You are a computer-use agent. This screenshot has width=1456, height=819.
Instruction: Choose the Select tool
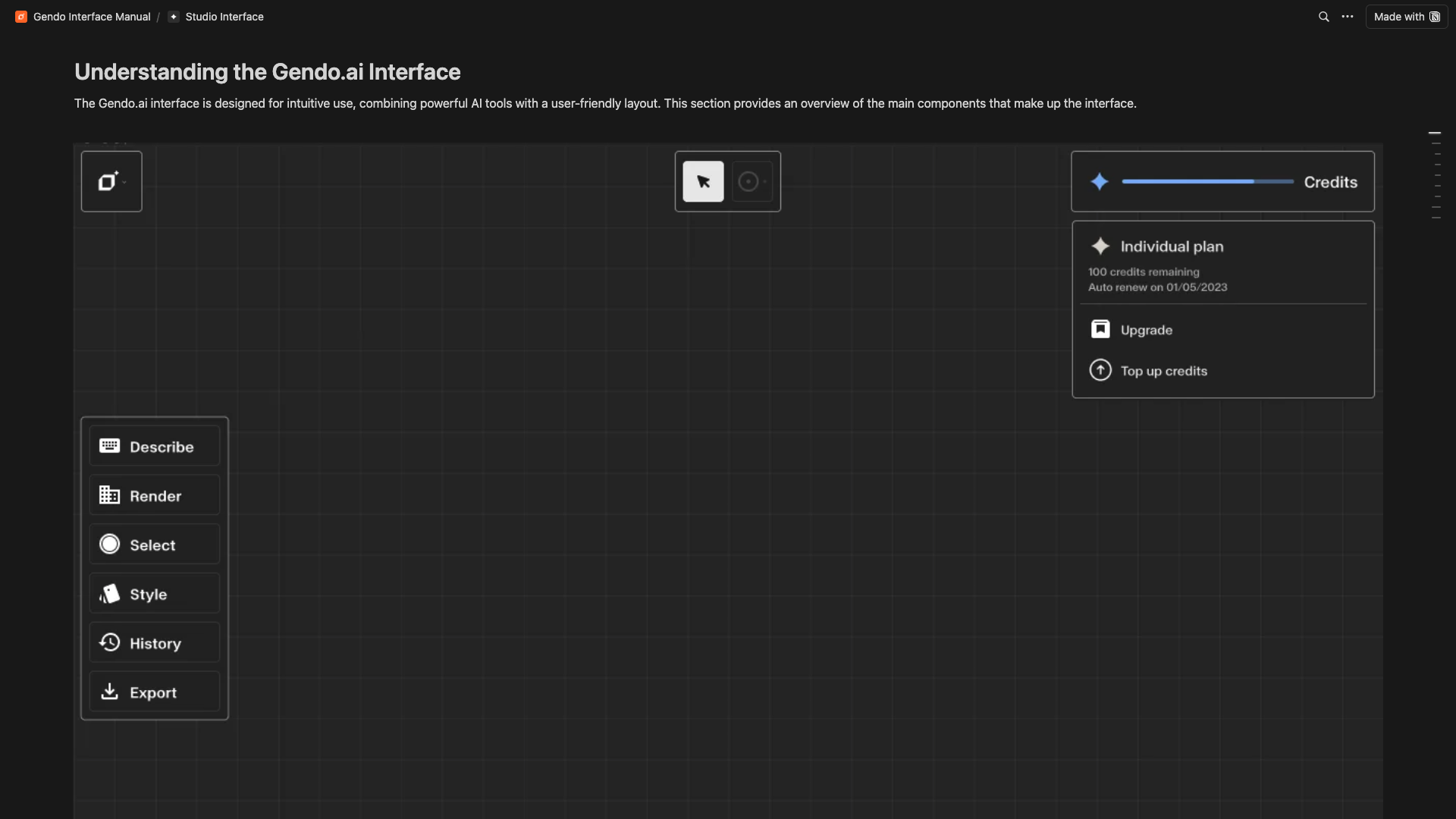pyautogui.click(x=155, y=544)
